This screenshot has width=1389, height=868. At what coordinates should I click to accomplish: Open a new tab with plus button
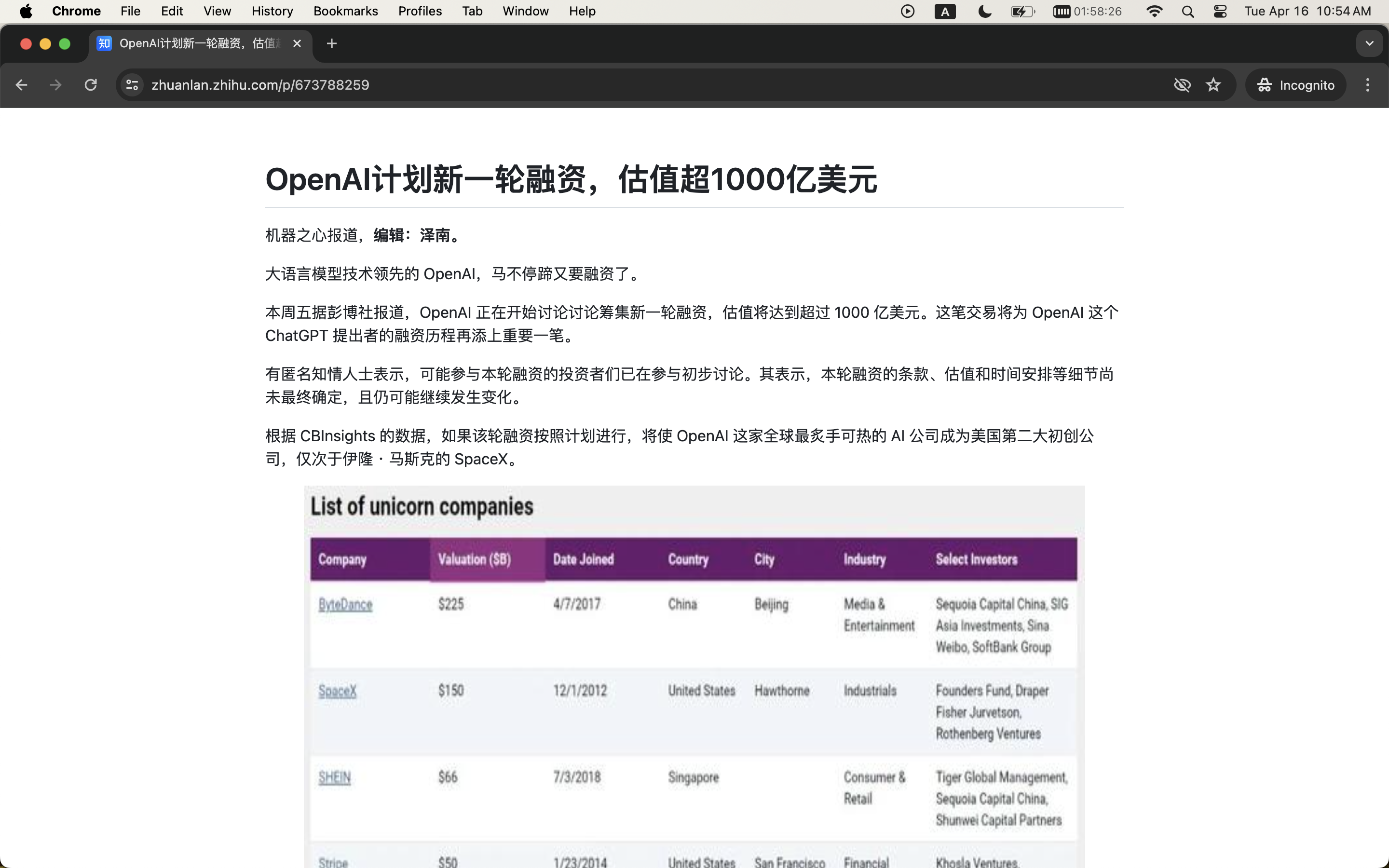click(331, 43)
